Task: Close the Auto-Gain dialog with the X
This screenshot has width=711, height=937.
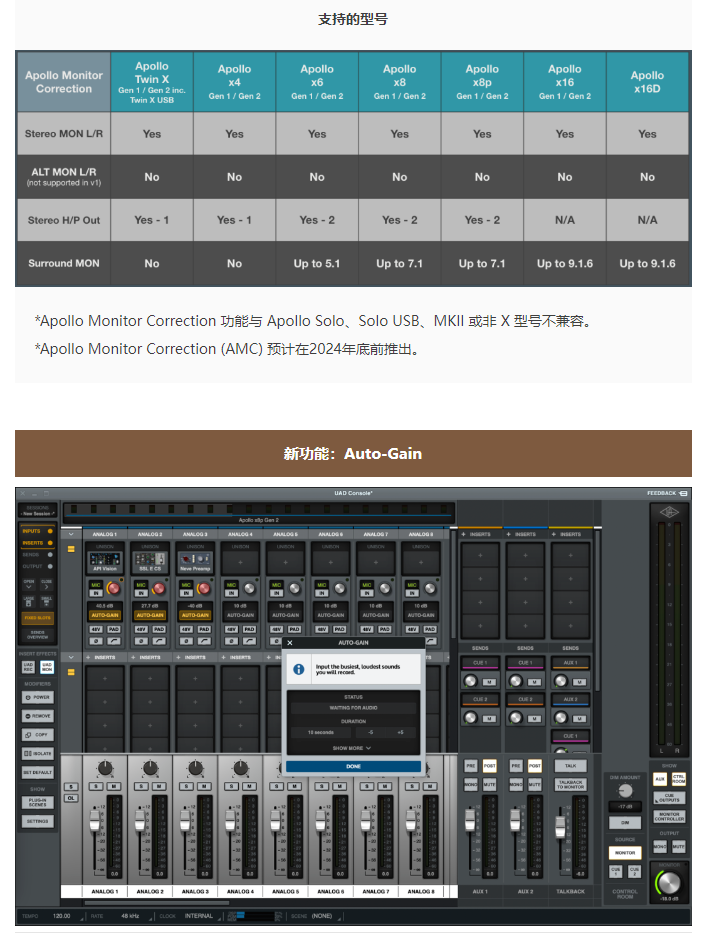Action: coord(290,643)
